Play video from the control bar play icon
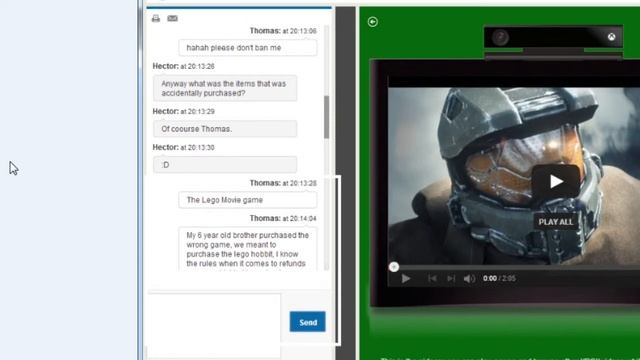The image size is (640, 360). (406, 278)
